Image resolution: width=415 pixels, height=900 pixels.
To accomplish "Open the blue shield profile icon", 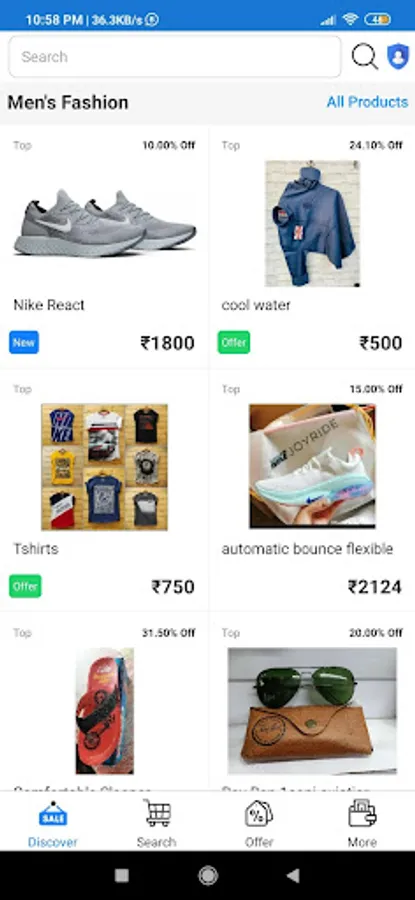I will tap(398, 57).
